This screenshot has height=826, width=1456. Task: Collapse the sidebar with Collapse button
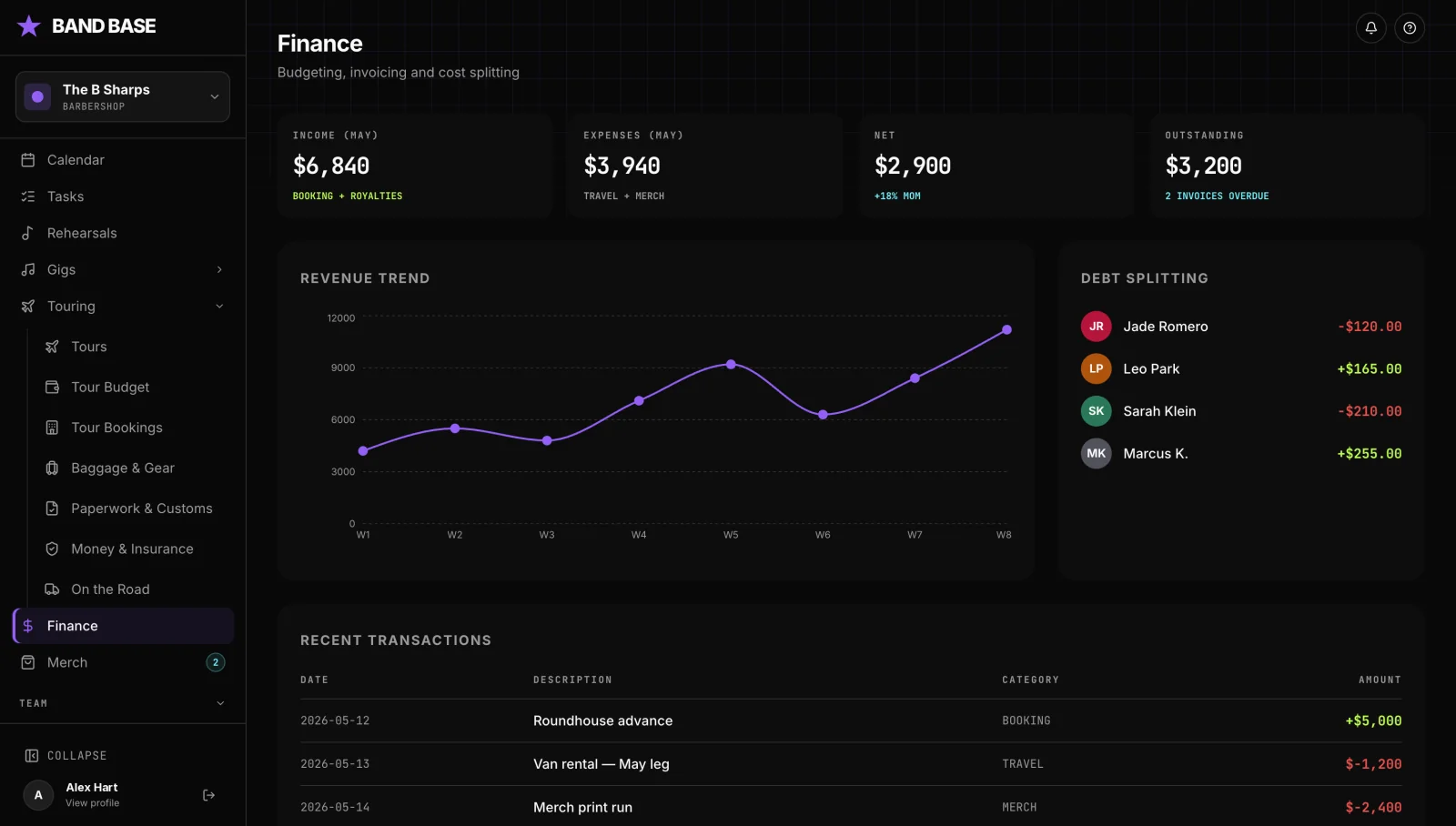[66, 756]
